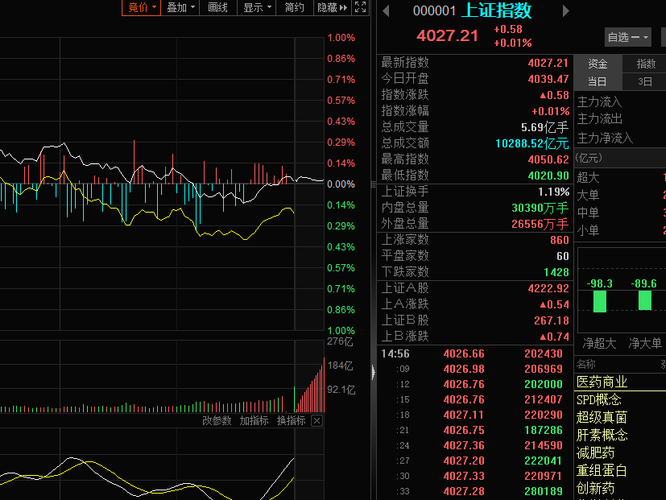The width and height of the screenshot is (666, 500).
Task: Click the 总成交额 value 10288.52亿元
Action: [x=532, y=144]
